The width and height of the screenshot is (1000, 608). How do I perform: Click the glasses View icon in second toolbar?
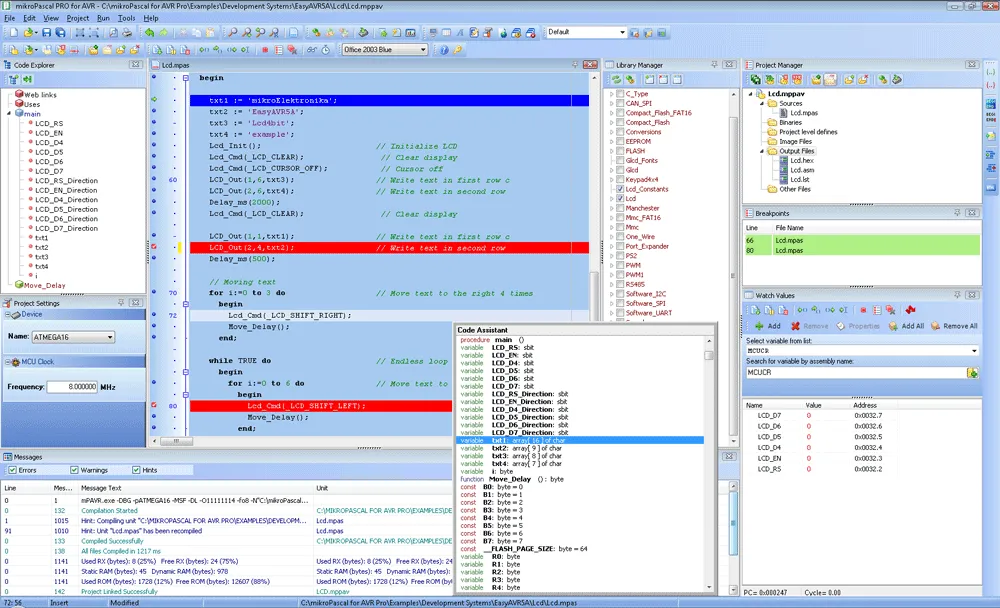pos(311,49)
